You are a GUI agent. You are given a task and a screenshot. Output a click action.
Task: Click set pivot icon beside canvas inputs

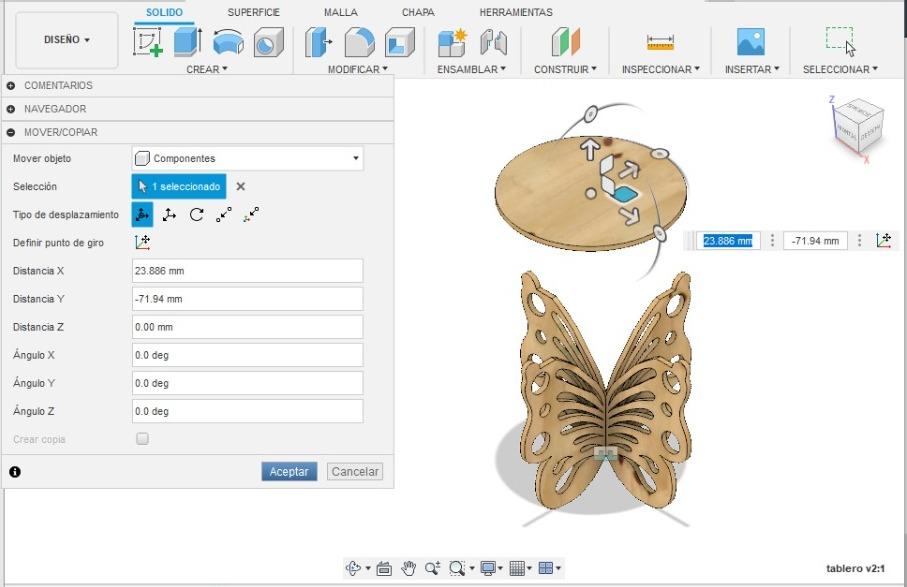(884, 240)
